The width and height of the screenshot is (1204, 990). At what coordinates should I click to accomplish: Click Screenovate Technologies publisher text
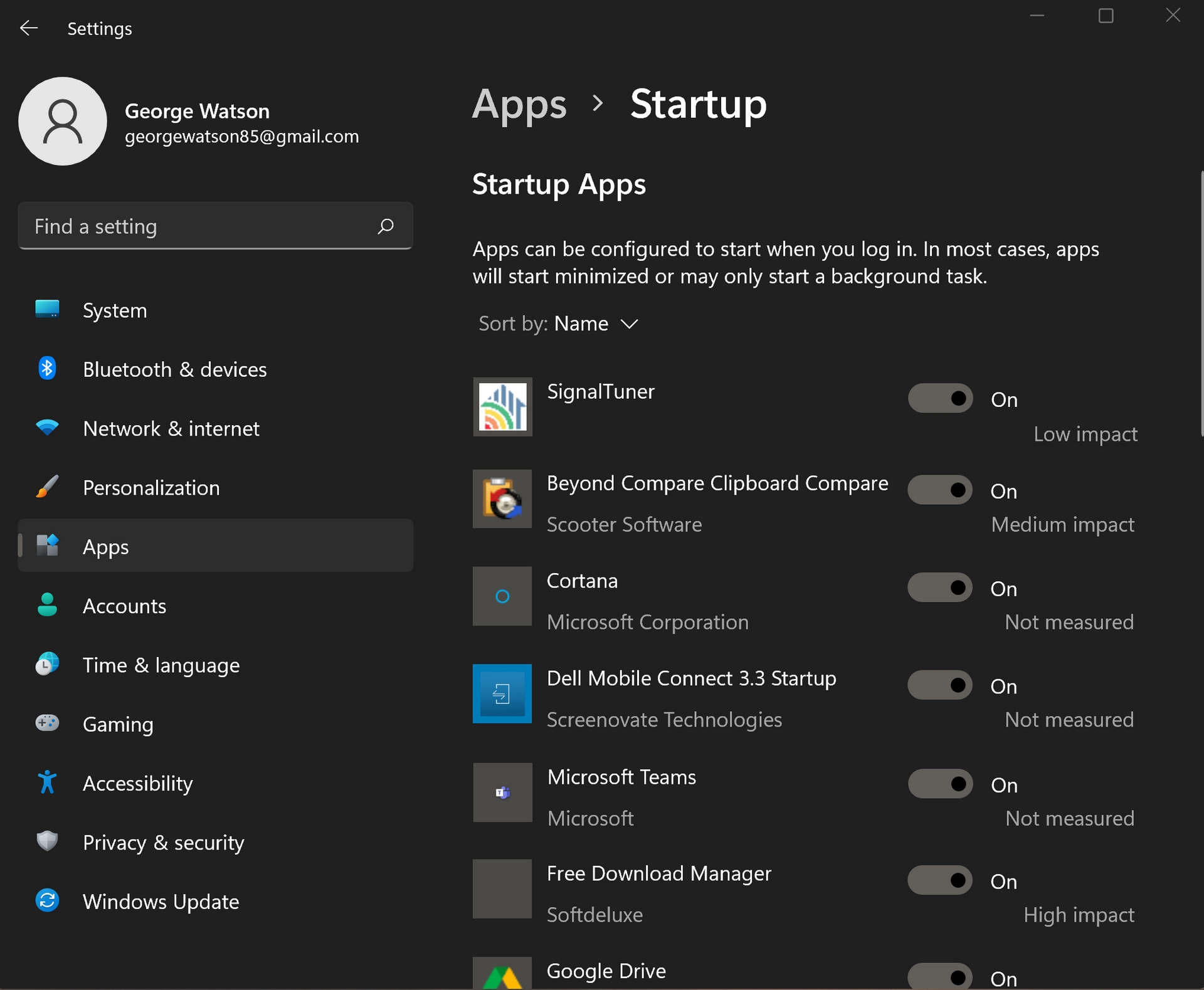665,720
